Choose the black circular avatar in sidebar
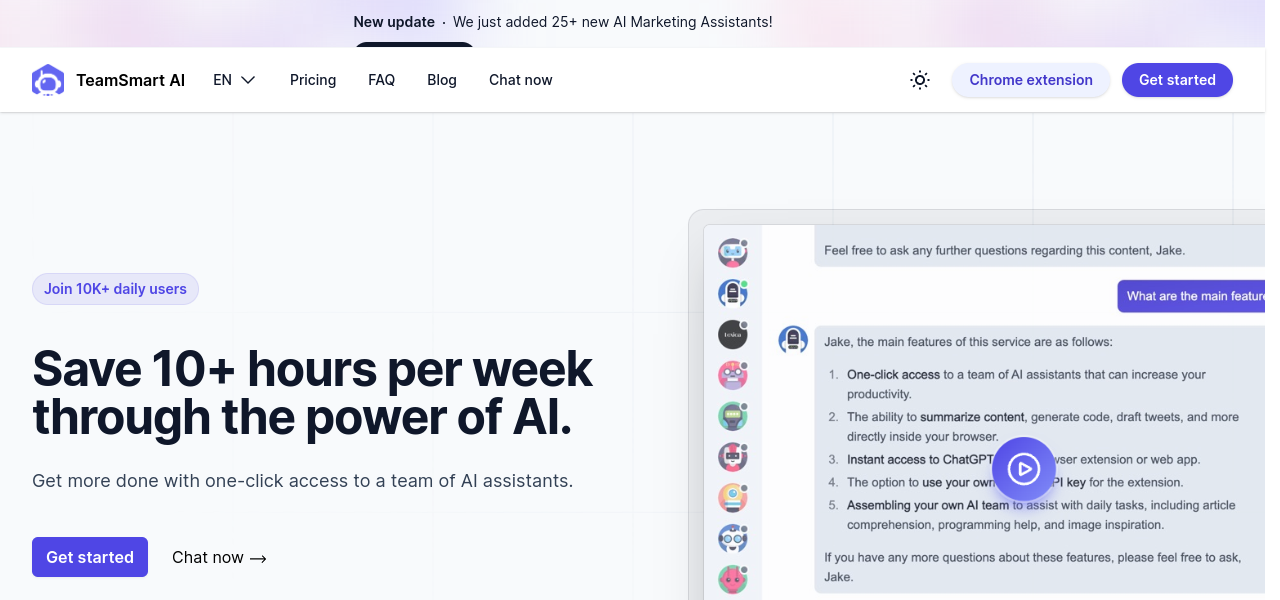 tap(733, 334)
